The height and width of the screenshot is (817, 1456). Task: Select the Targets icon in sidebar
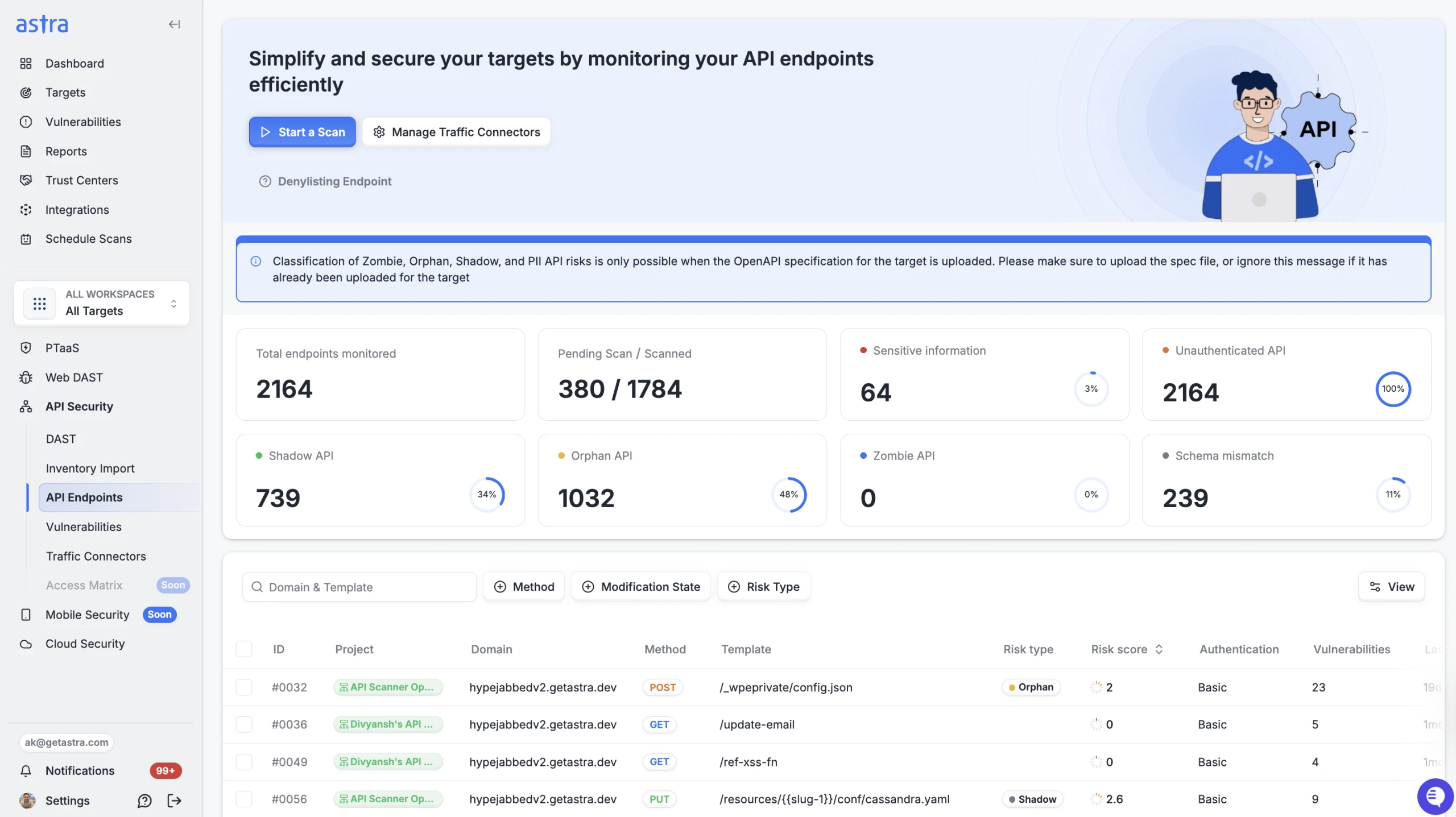[26, 92]
